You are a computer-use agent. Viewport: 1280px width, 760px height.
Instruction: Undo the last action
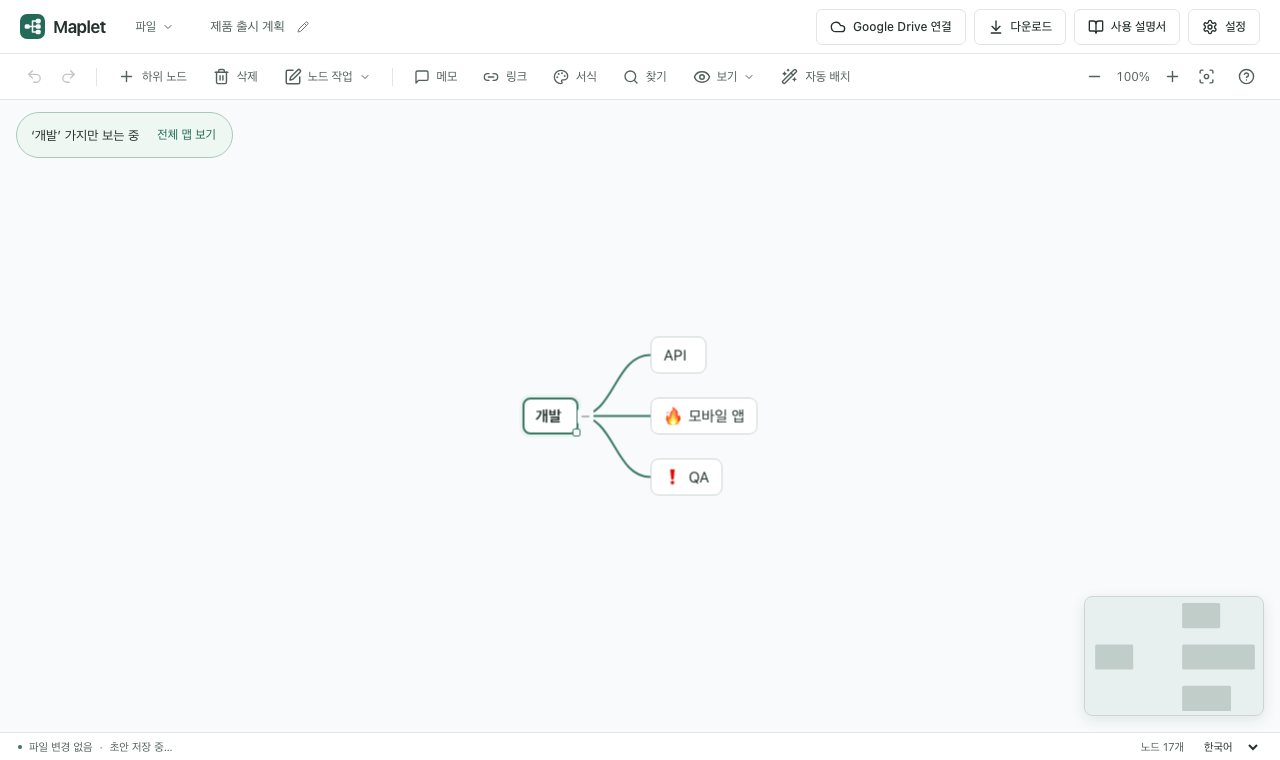[35, 77]
